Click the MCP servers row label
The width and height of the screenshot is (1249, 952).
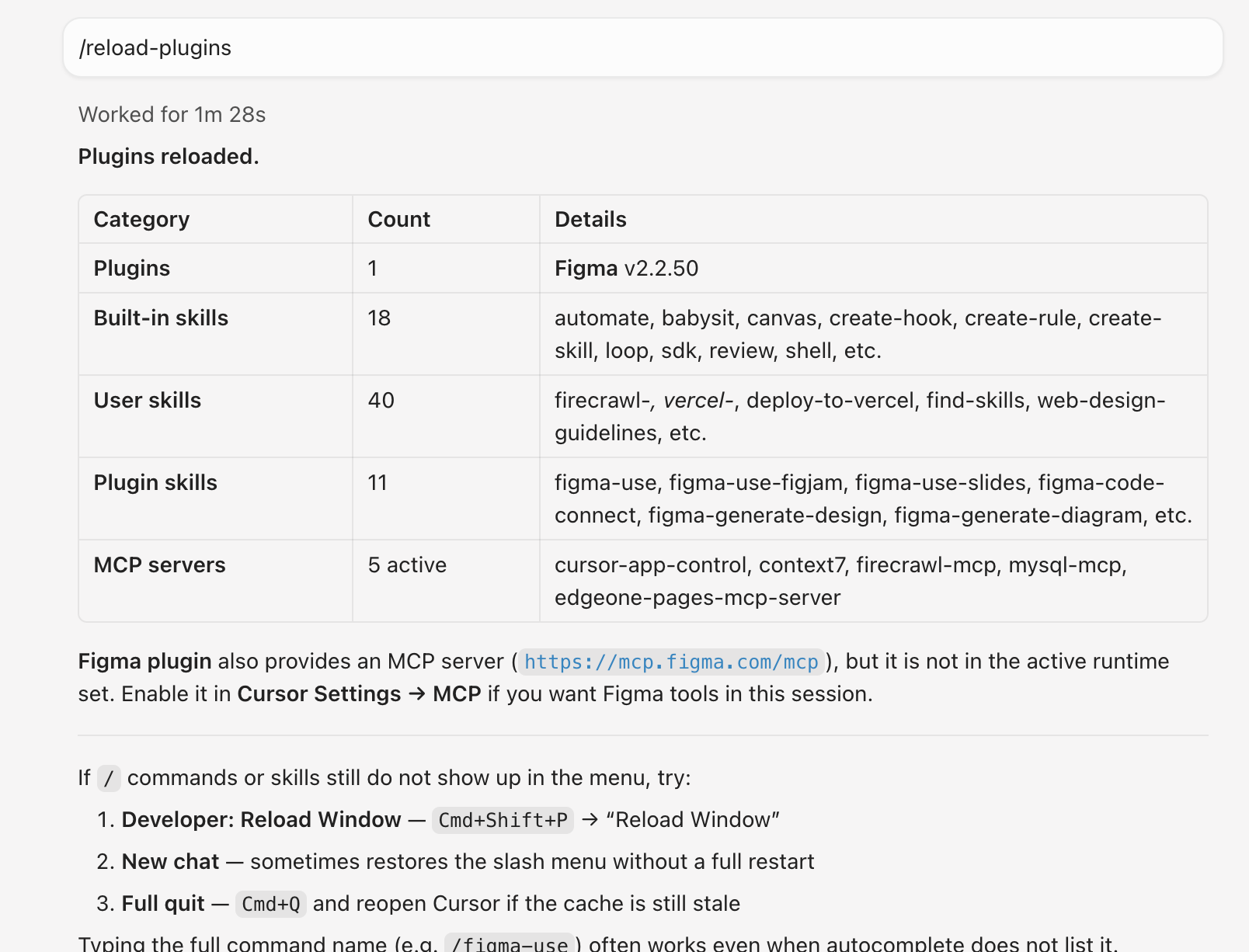tap(159, 565)
